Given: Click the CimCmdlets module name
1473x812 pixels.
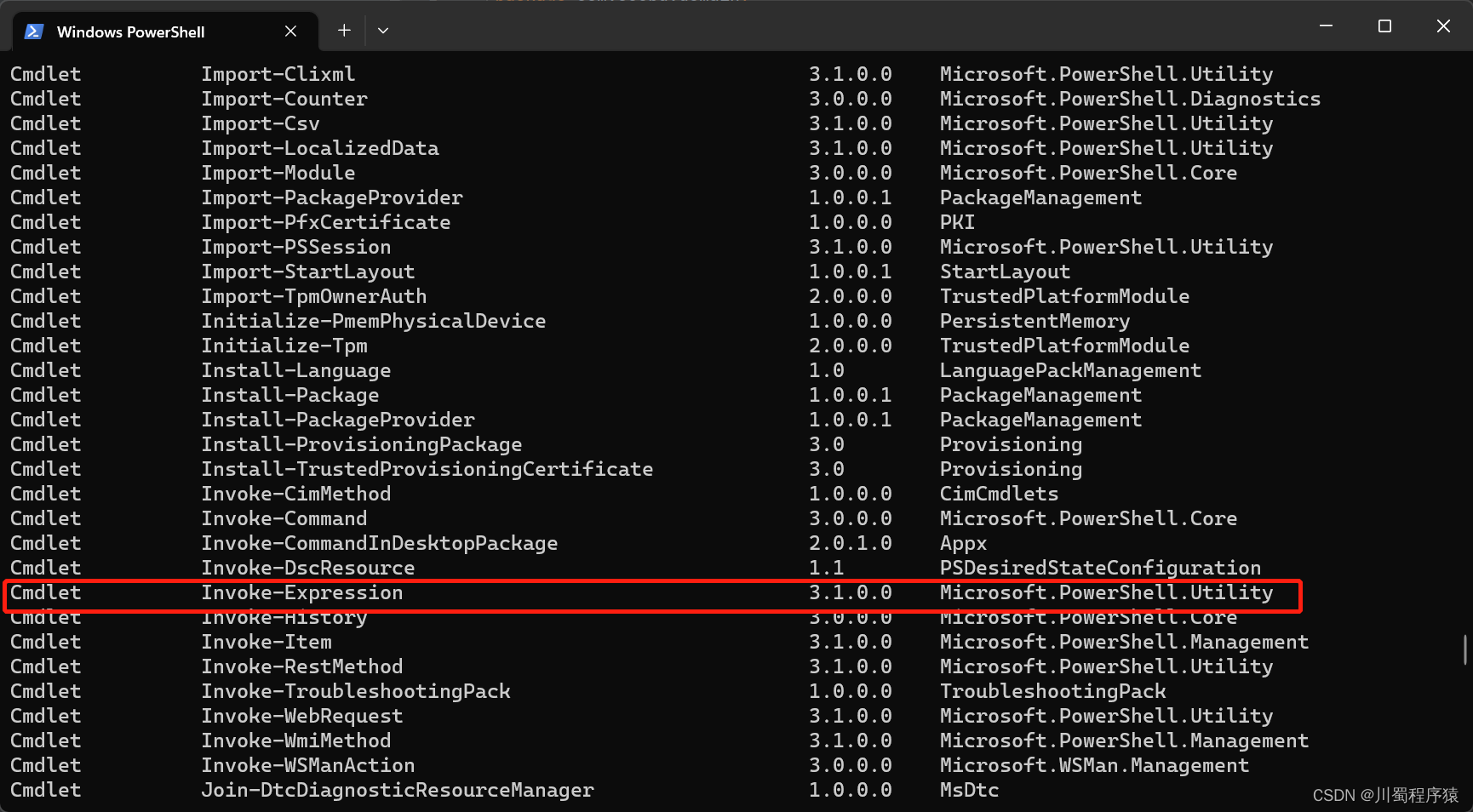Looking at the screenshot, I should click(x=1000, y=494).
